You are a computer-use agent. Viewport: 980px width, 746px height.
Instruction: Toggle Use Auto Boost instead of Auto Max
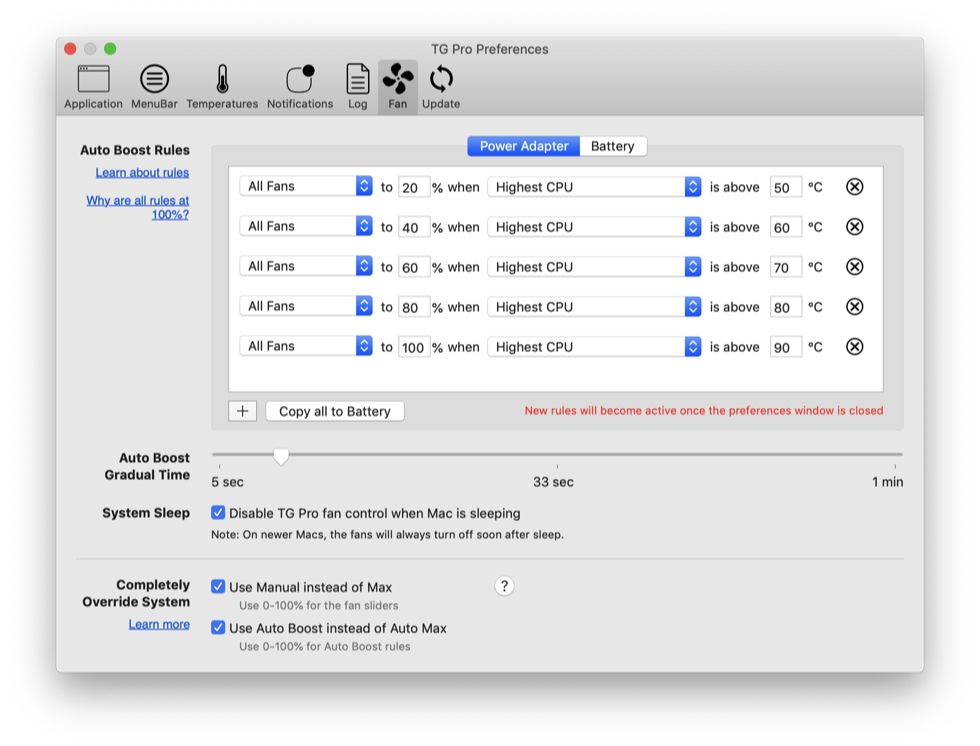pyautogui.click(x=218, y=627)
